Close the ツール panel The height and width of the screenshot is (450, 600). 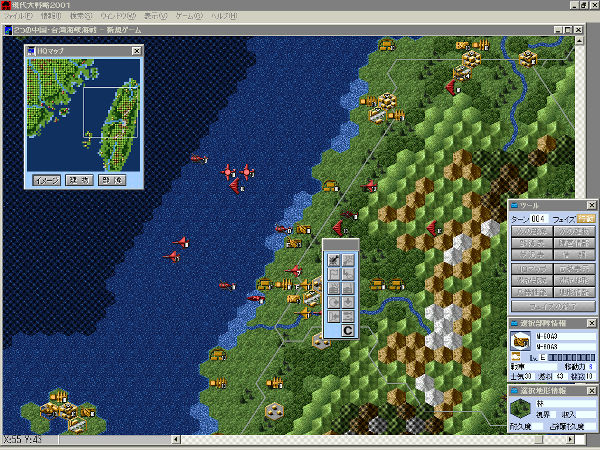pyautogui.click(x=591, y=205)
